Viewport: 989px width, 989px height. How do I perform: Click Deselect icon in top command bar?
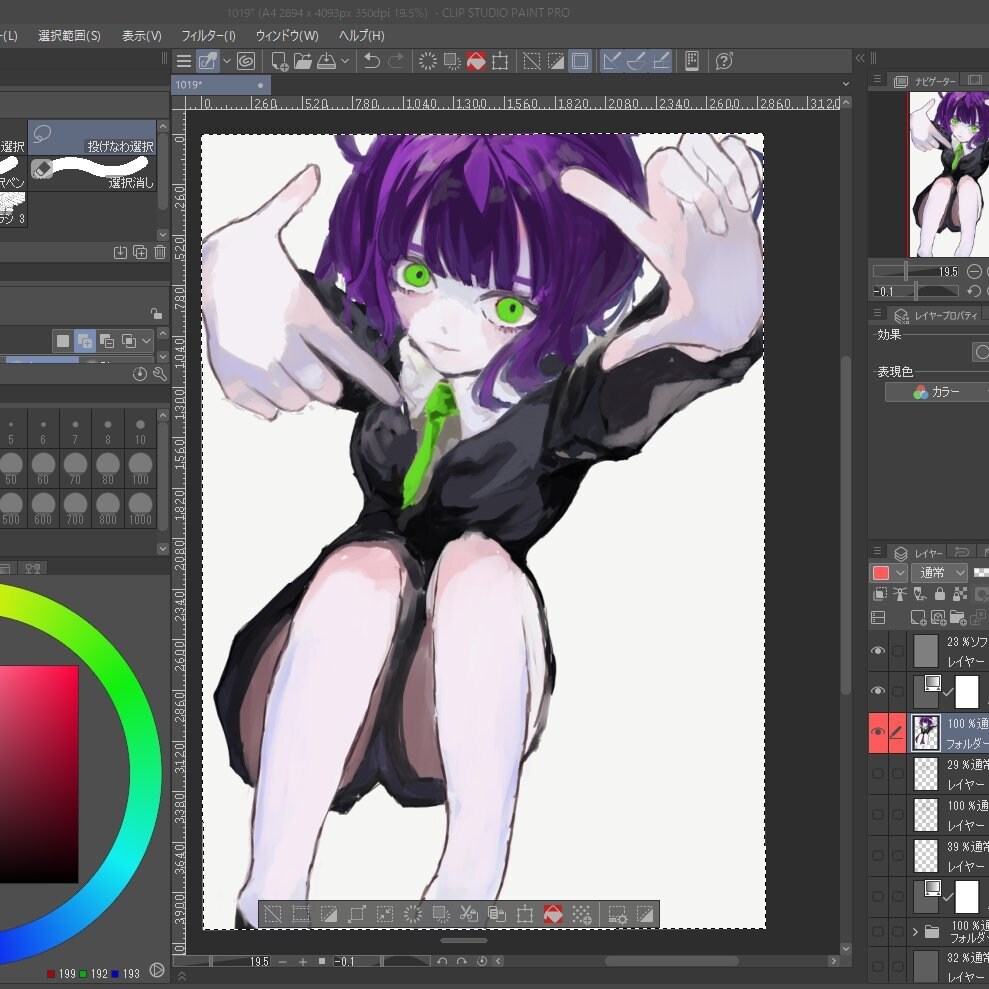click(532, 61)
